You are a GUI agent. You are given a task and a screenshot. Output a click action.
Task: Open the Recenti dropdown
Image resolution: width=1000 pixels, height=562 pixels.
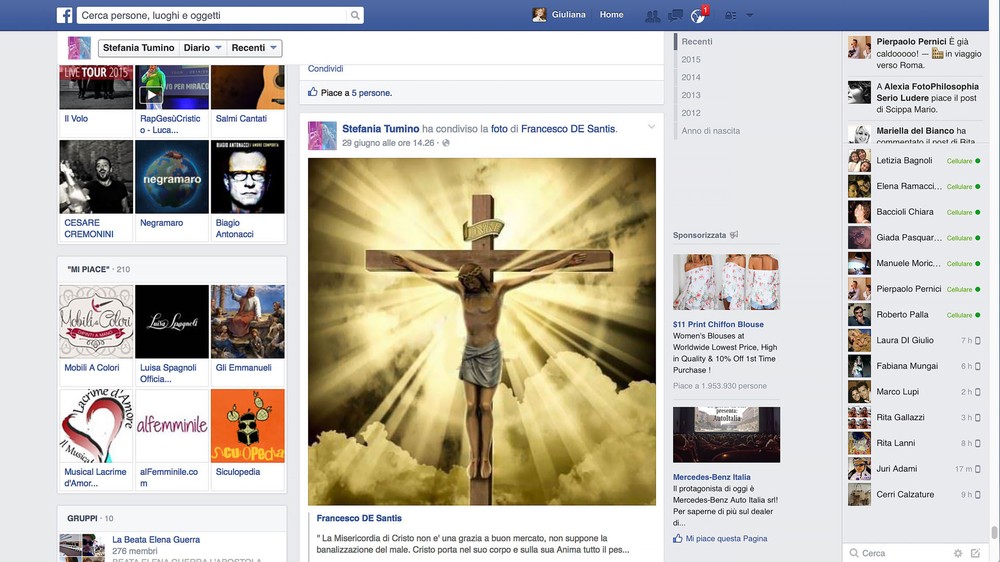coord(254,48)
